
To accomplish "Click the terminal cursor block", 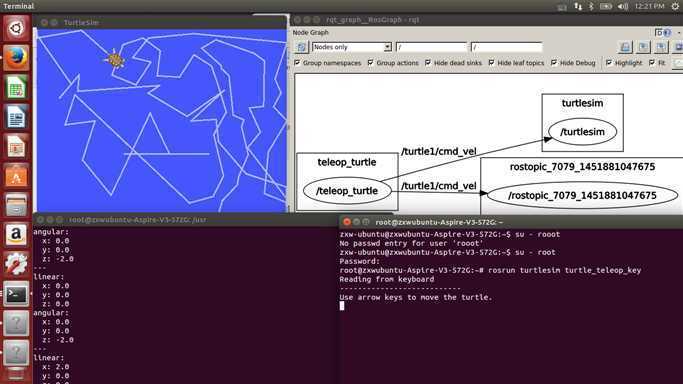I will point(342,306).
